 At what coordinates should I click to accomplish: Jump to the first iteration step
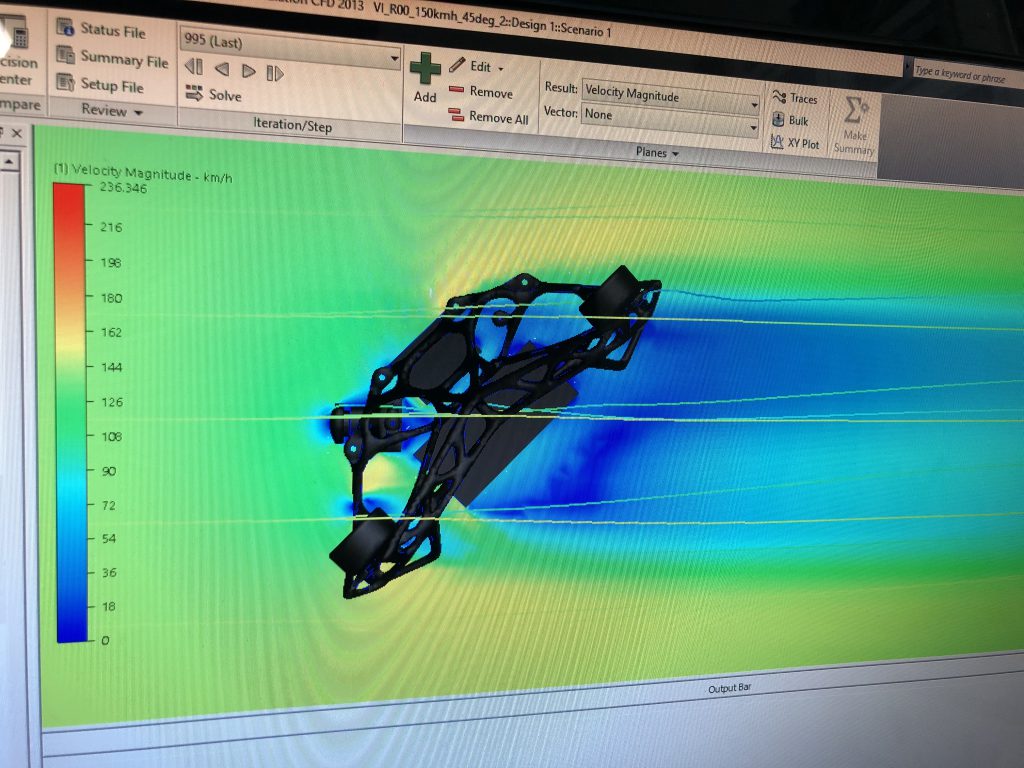coord(194,67)
